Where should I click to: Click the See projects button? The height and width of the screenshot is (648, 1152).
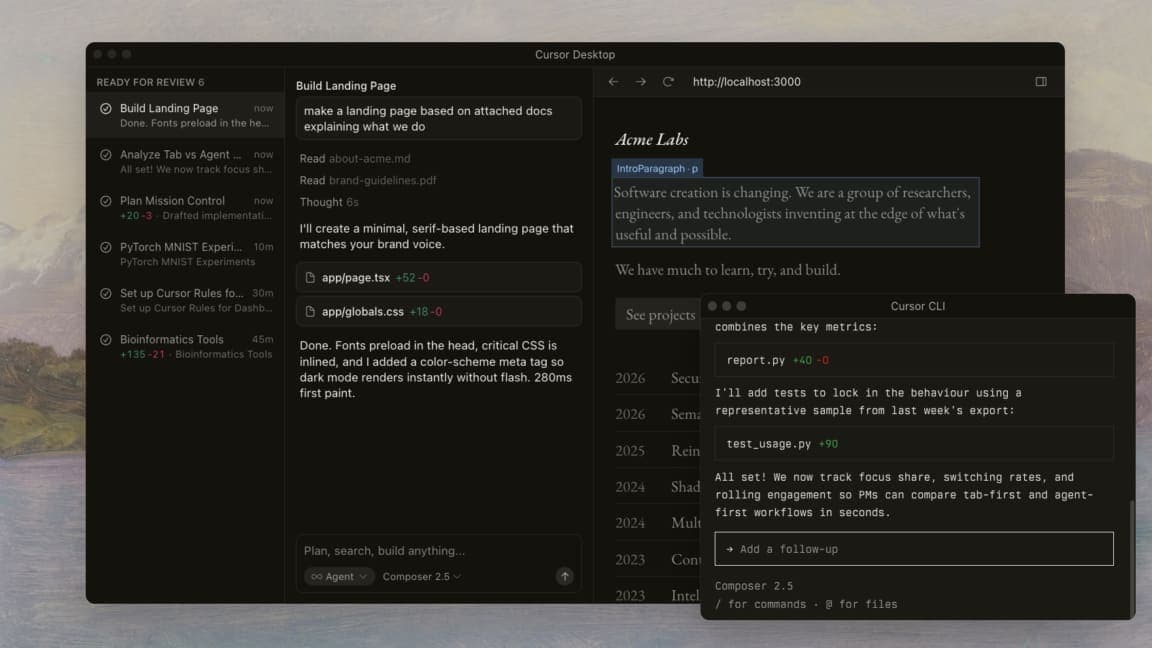click(659, 314)
